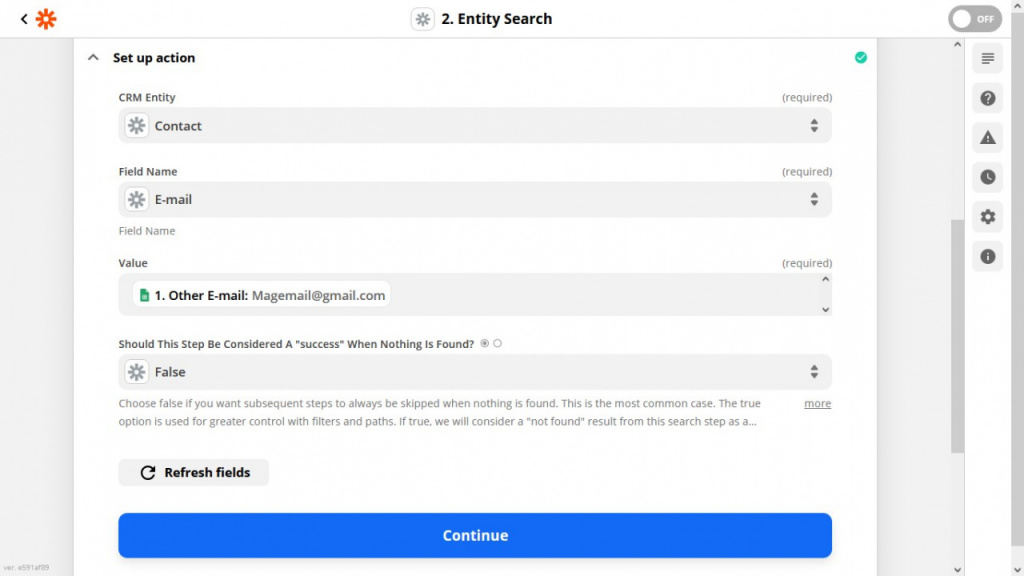
Task: Click the Field Name dropdown arrows
Action: [814, 199]
